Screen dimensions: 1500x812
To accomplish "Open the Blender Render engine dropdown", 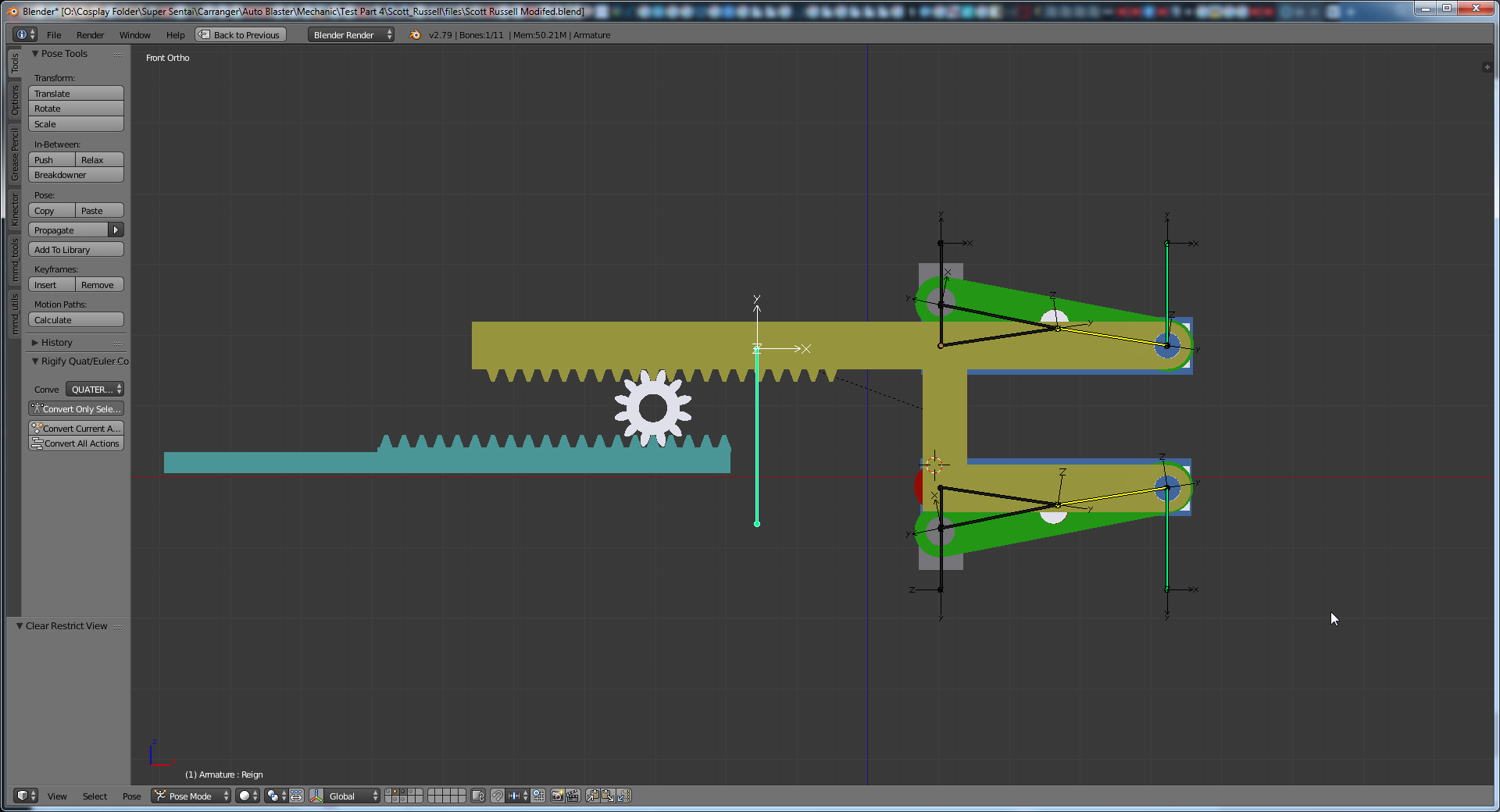I will 351,34.
